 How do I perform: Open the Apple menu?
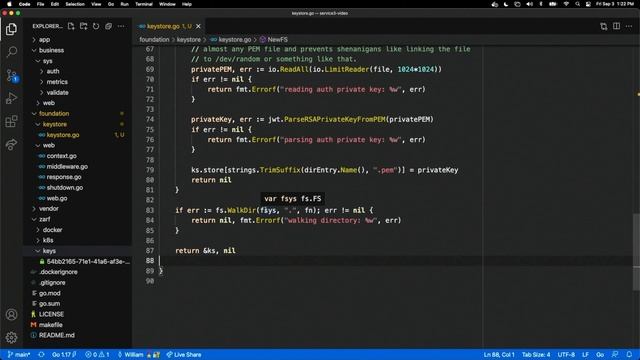tap(9, 4)
